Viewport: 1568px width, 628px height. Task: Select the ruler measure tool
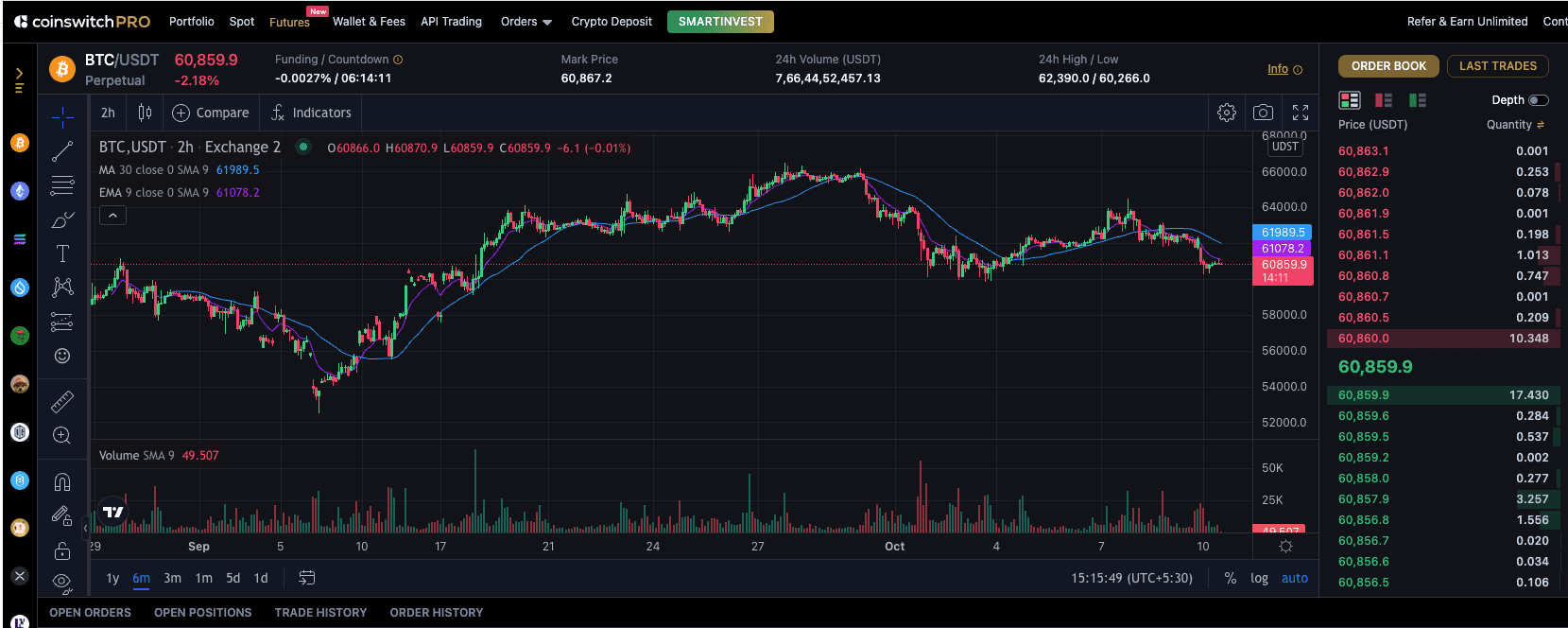[x=62, y=402]
